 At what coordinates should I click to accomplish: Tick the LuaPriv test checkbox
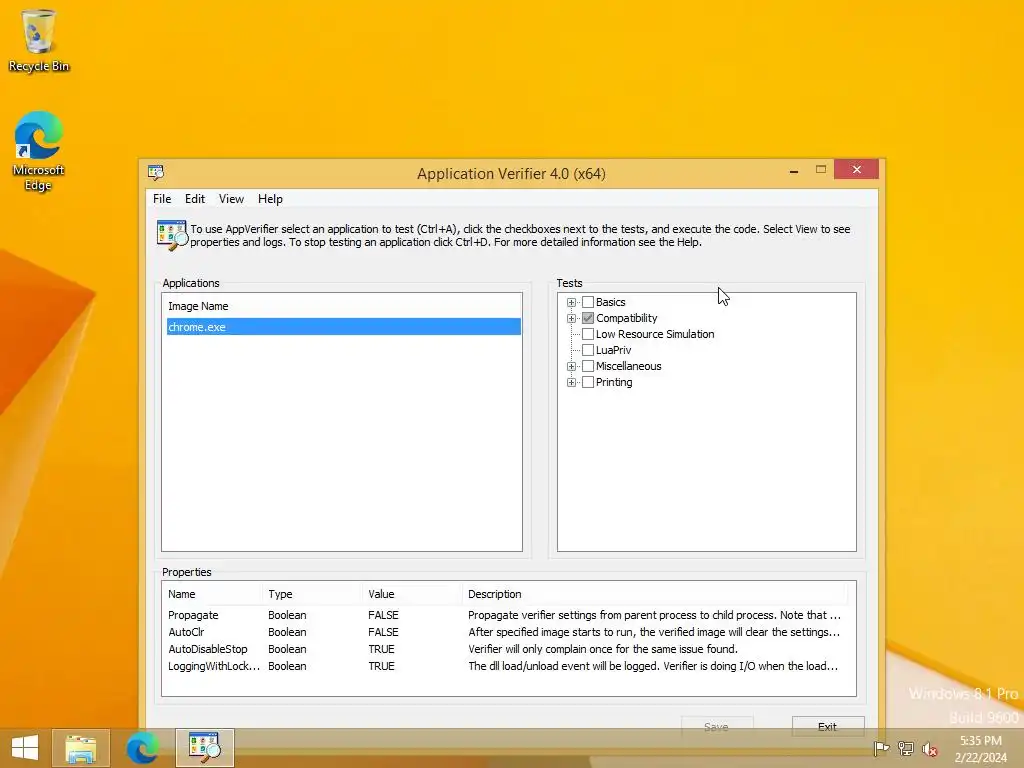click(588, 350)
